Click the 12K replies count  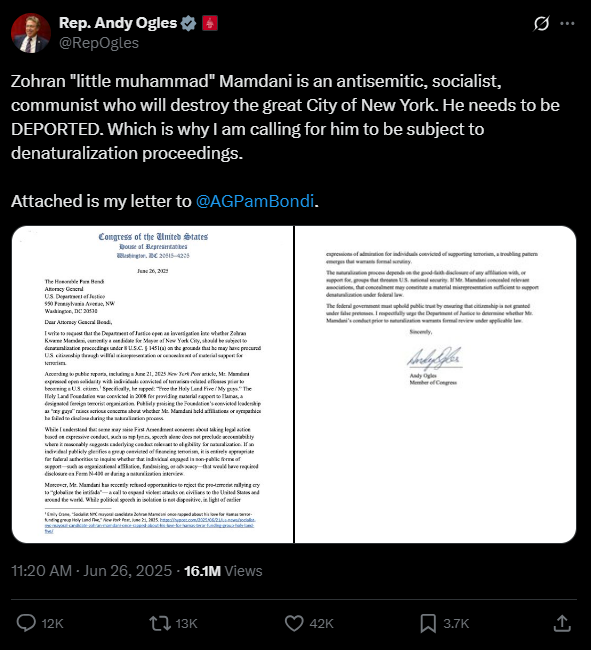pyautogui.click(x=52, y=623)
